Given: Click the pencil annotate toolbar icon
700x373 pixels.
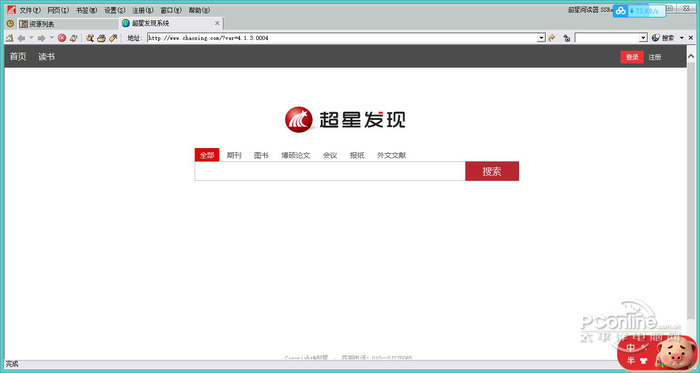Looking at the screenshot, I should coord(113,38).
